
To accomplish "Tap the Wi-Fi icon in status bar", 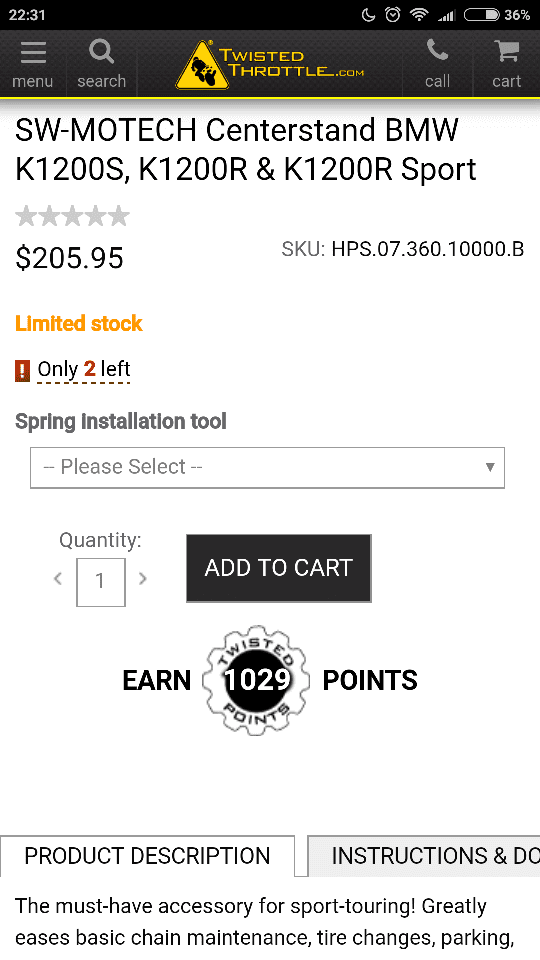I will (419, 15).
